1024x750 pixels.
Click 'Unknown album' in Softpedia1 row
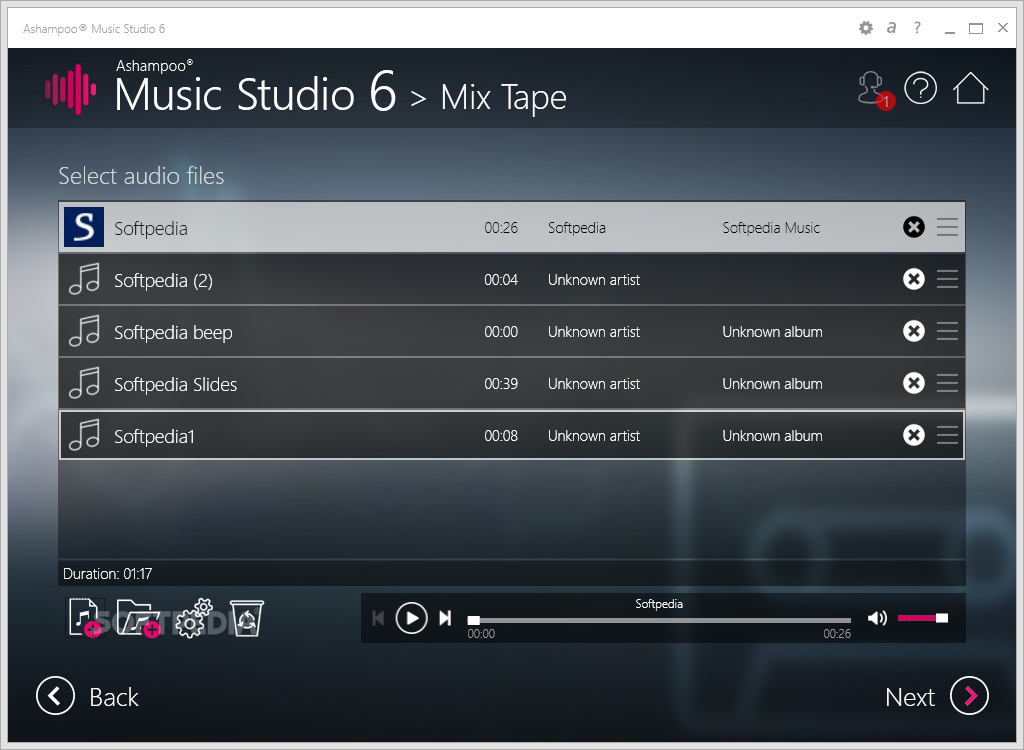772,436
